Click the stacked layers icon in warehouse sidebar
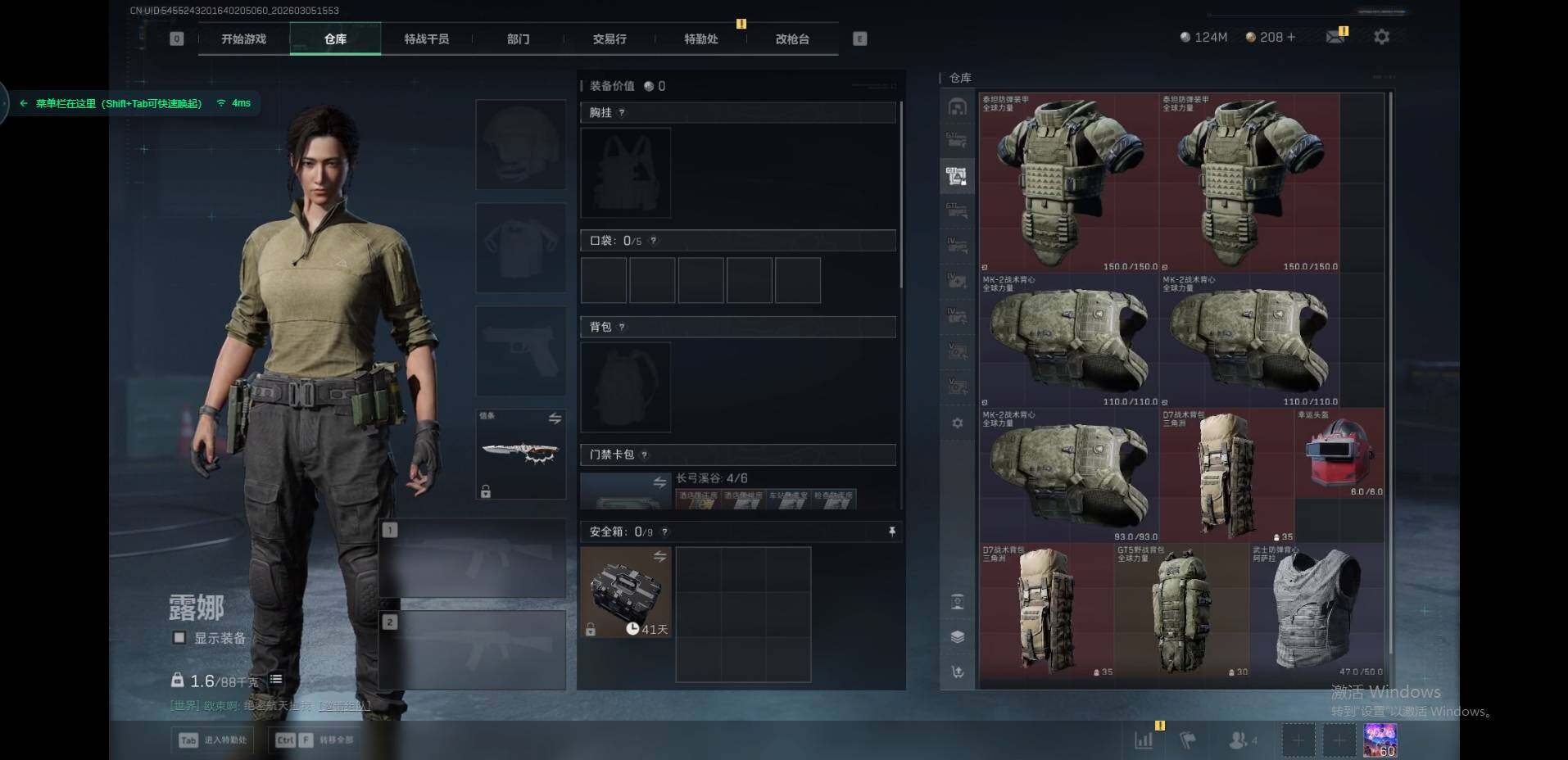The width and height of the screenshot is (1568, 760). [x=957, y=636]
